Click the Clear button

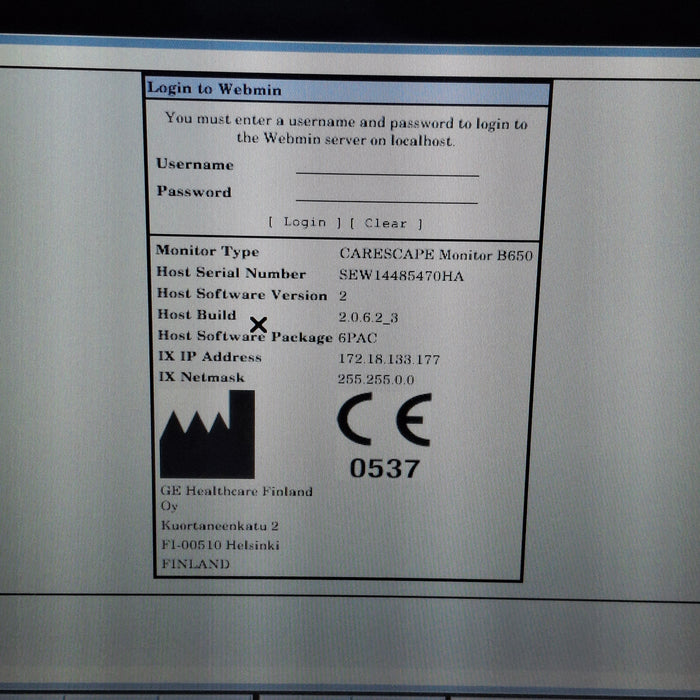[x=386, y=223]
